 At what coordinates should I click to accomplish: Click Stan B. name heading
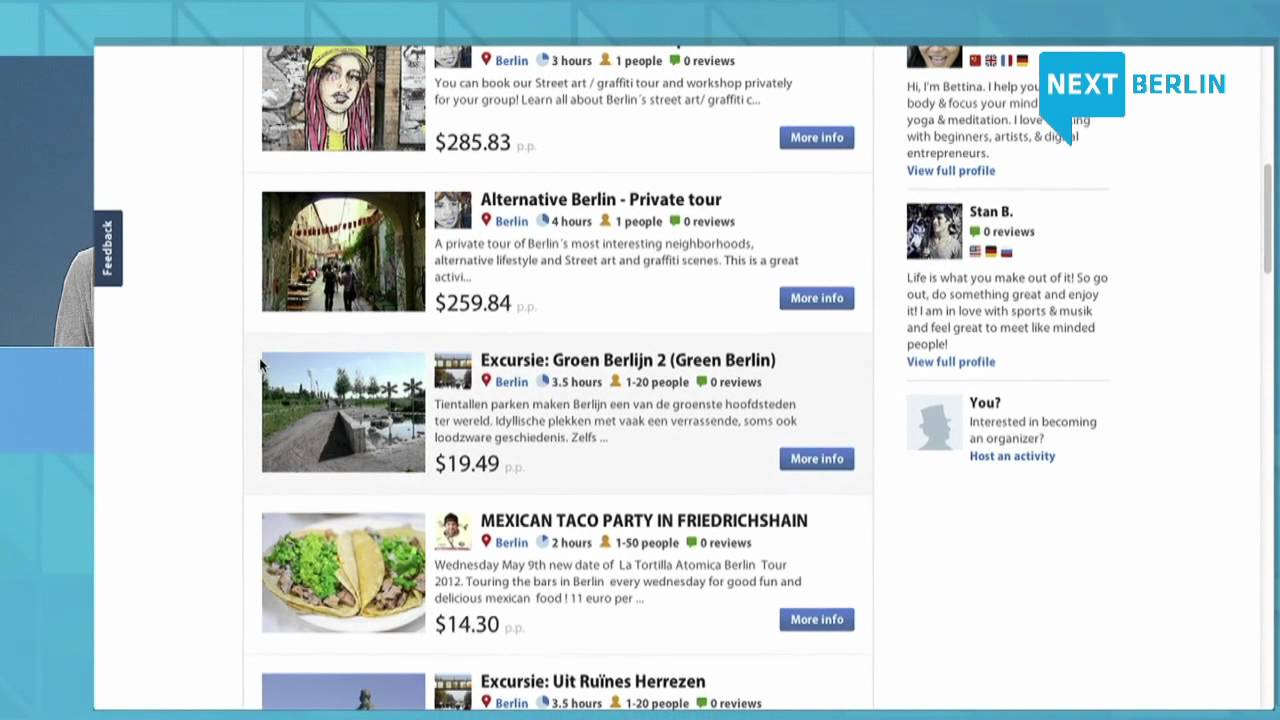(991, 212)
